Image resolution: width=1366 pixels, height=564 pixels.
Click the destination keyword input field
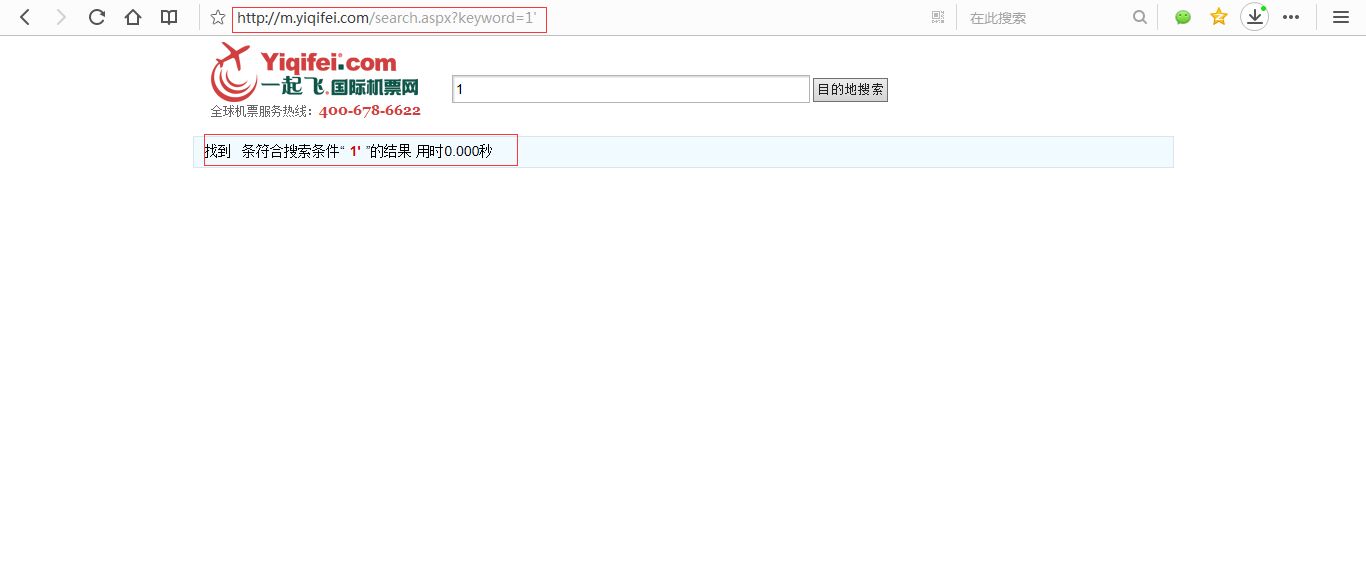click(631, 89)
